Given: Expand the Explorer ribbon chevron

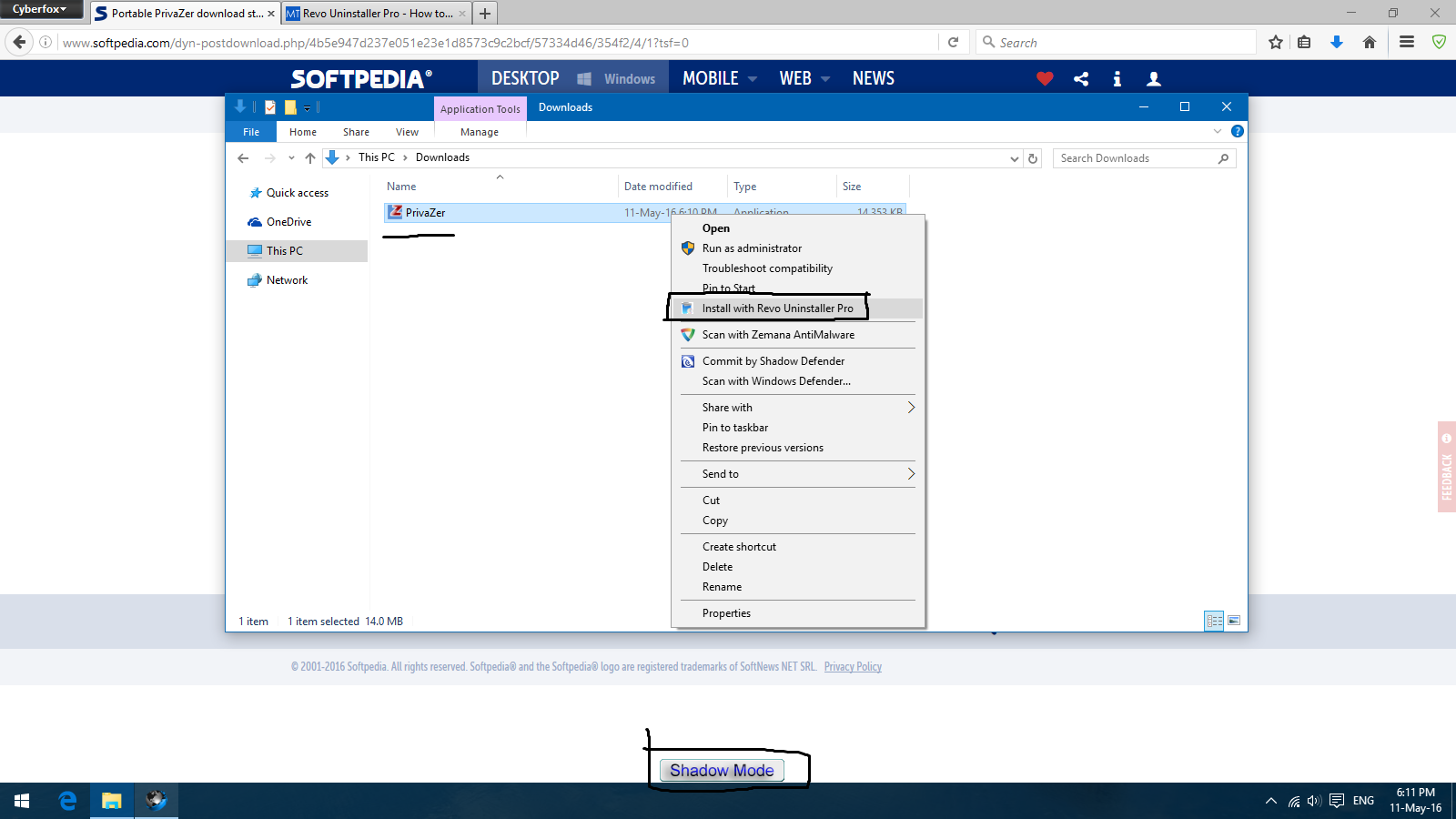Looking at the screenshot, I should pos(1218,131).
